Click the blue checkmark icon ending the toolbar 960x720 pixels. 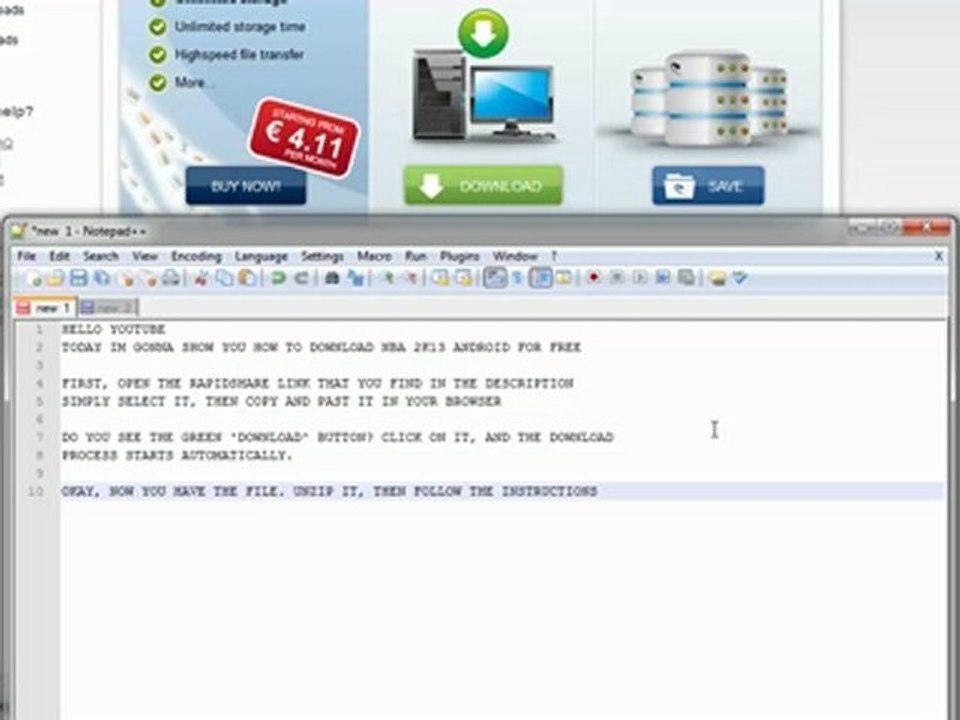(x=740, y=279)
